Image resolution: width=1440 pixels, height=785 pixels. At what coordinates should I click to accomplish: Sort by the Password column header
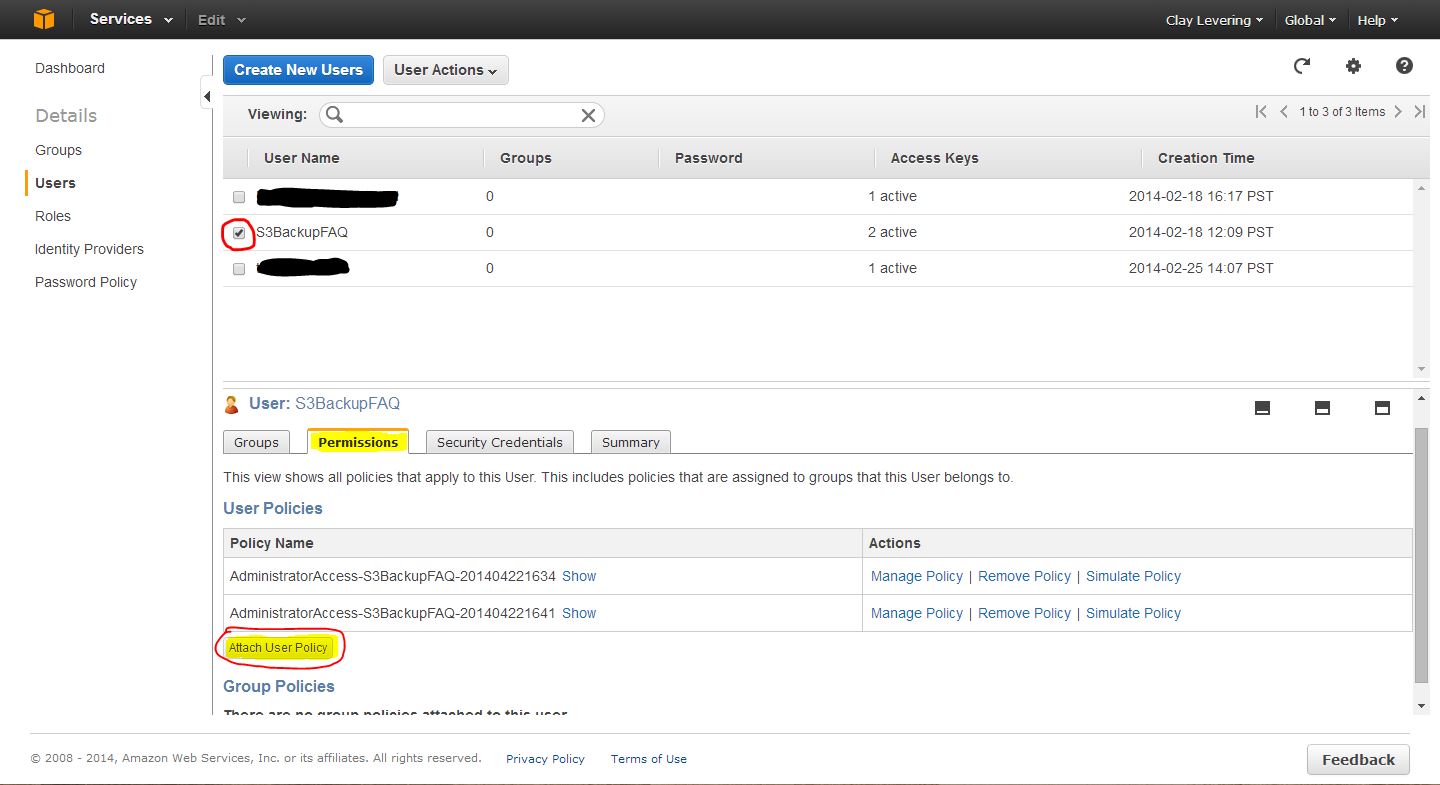pos(708,158)
